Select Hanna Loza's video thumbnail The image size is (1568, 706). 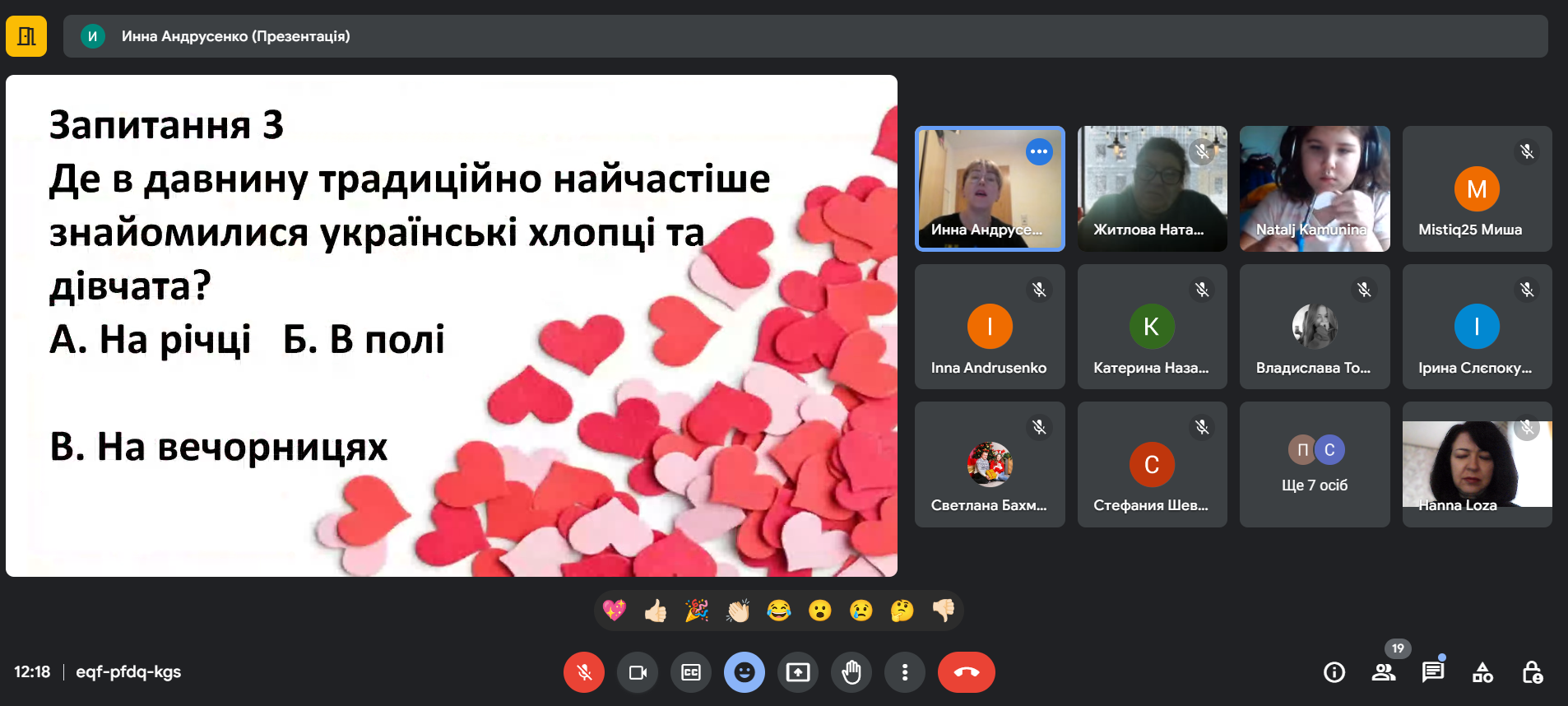coord(1477,465)
